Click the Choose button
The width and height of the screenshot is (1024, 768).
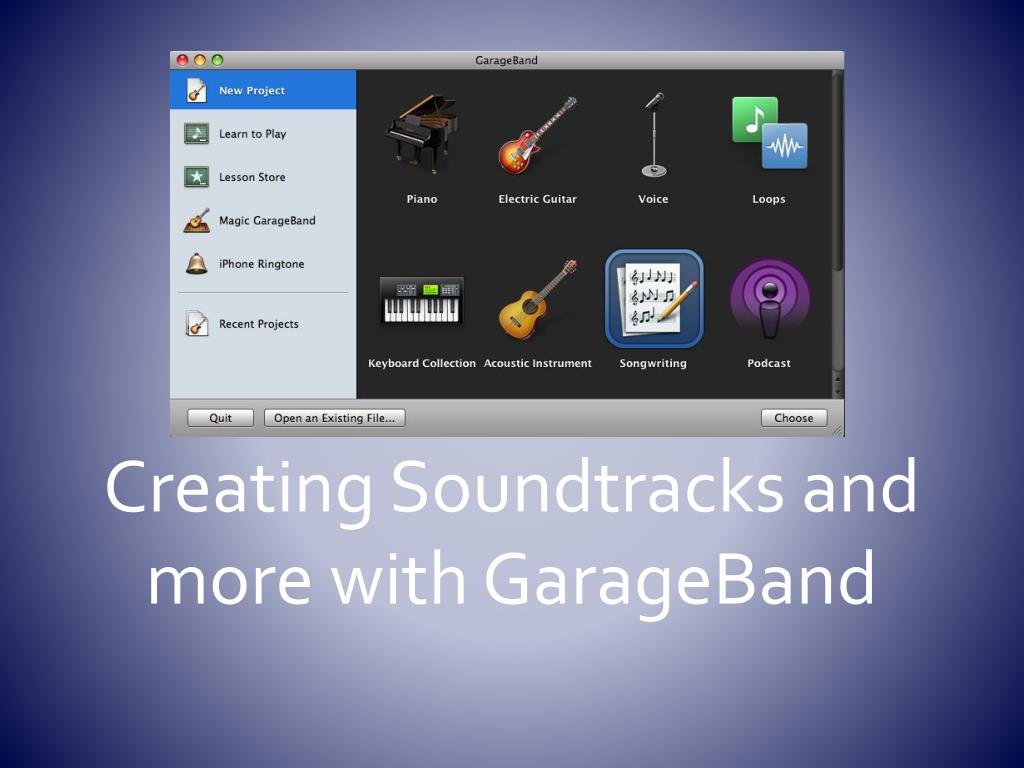[794, 418]
